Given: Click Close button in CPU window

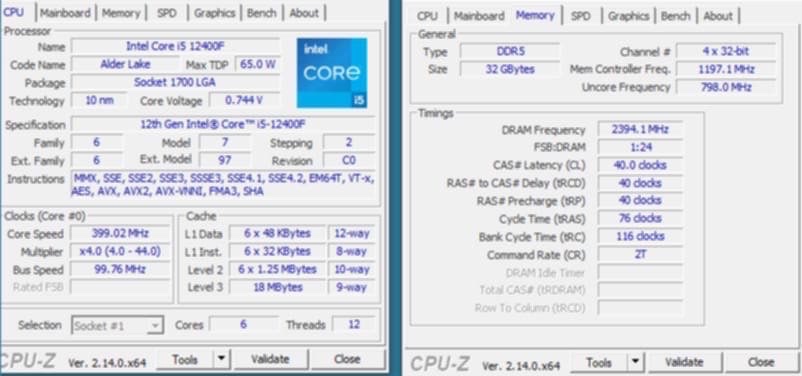Looking at the screenshot, I should tap(347, 359).
